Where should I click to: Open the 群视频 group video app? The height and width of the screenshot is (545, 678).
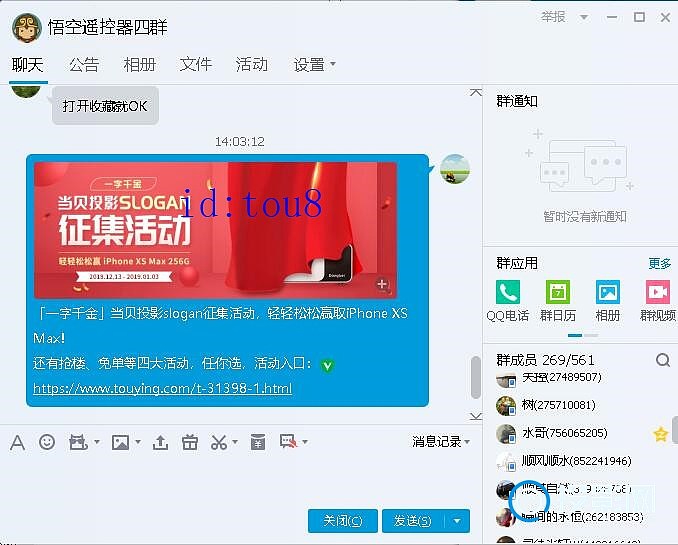pos(658,301)
